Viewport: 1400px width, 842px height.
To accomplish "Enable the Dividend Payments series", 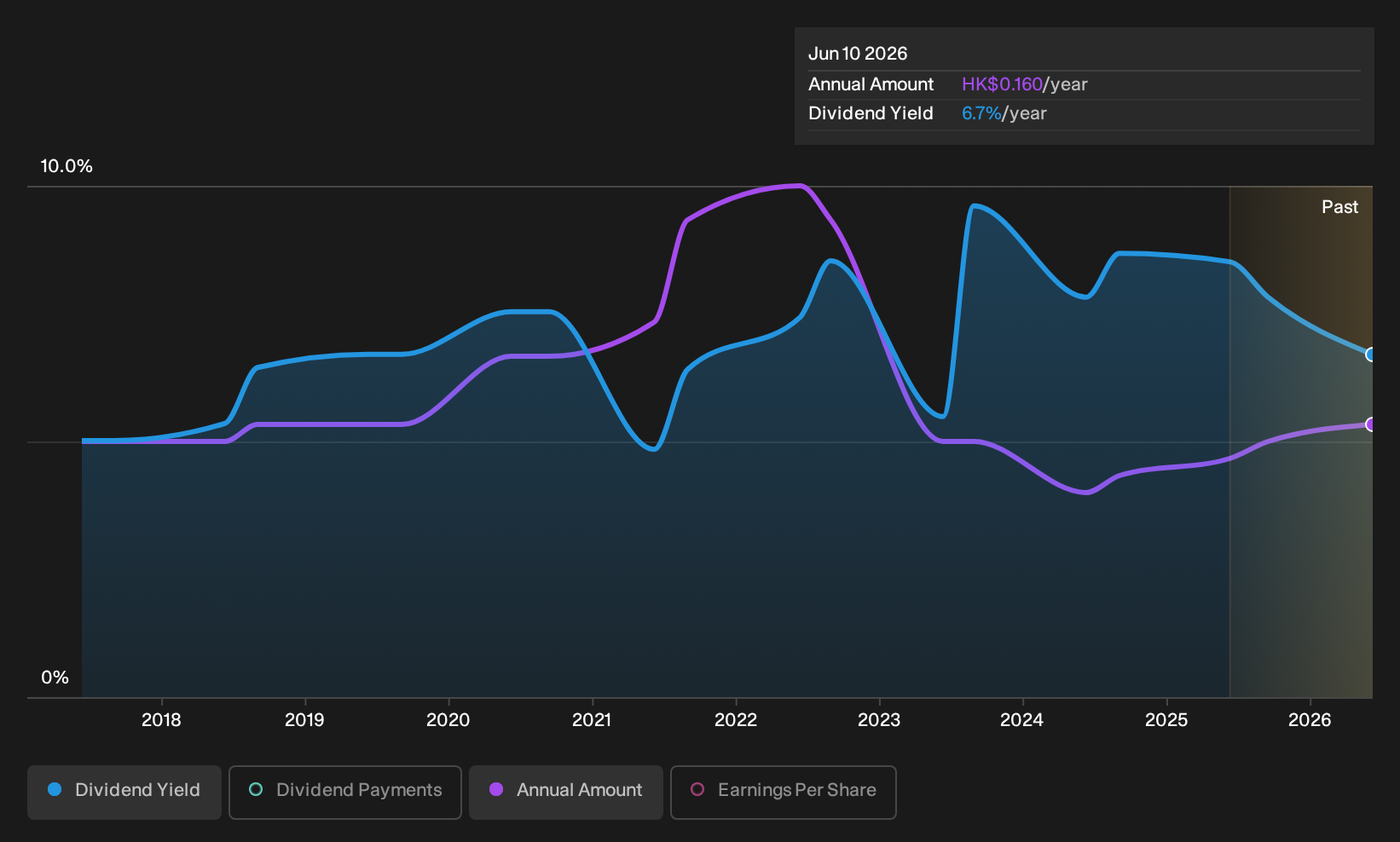I will pos(345,792).
